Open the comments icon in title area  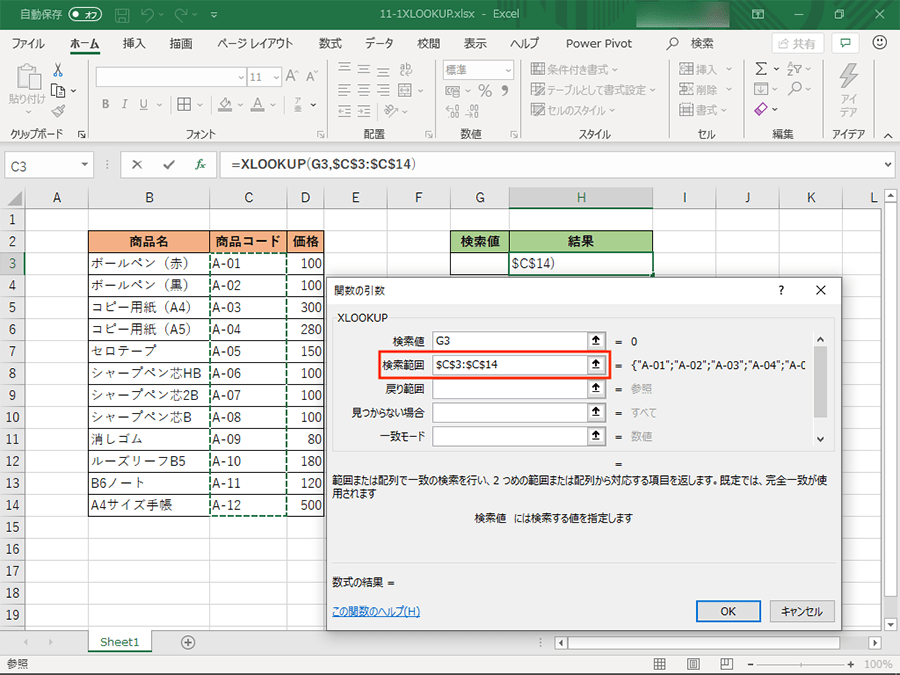coord(846,44)
